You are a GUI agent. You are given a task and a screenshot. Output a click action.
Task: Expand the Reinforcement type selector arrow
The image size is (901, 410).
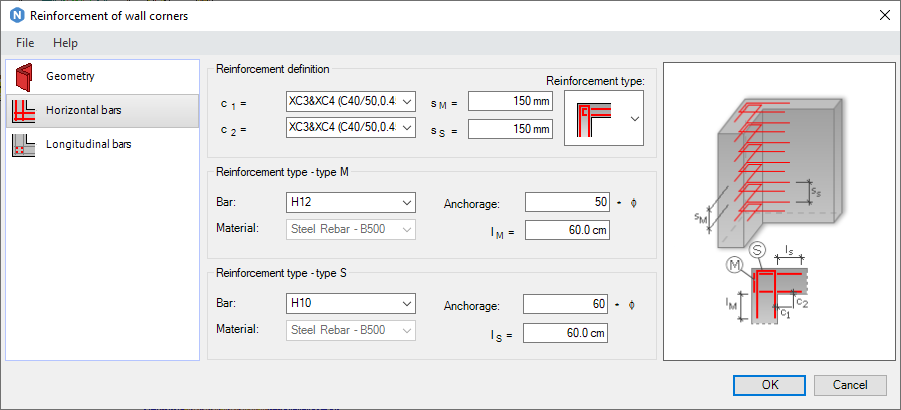[x=634, y=118]
